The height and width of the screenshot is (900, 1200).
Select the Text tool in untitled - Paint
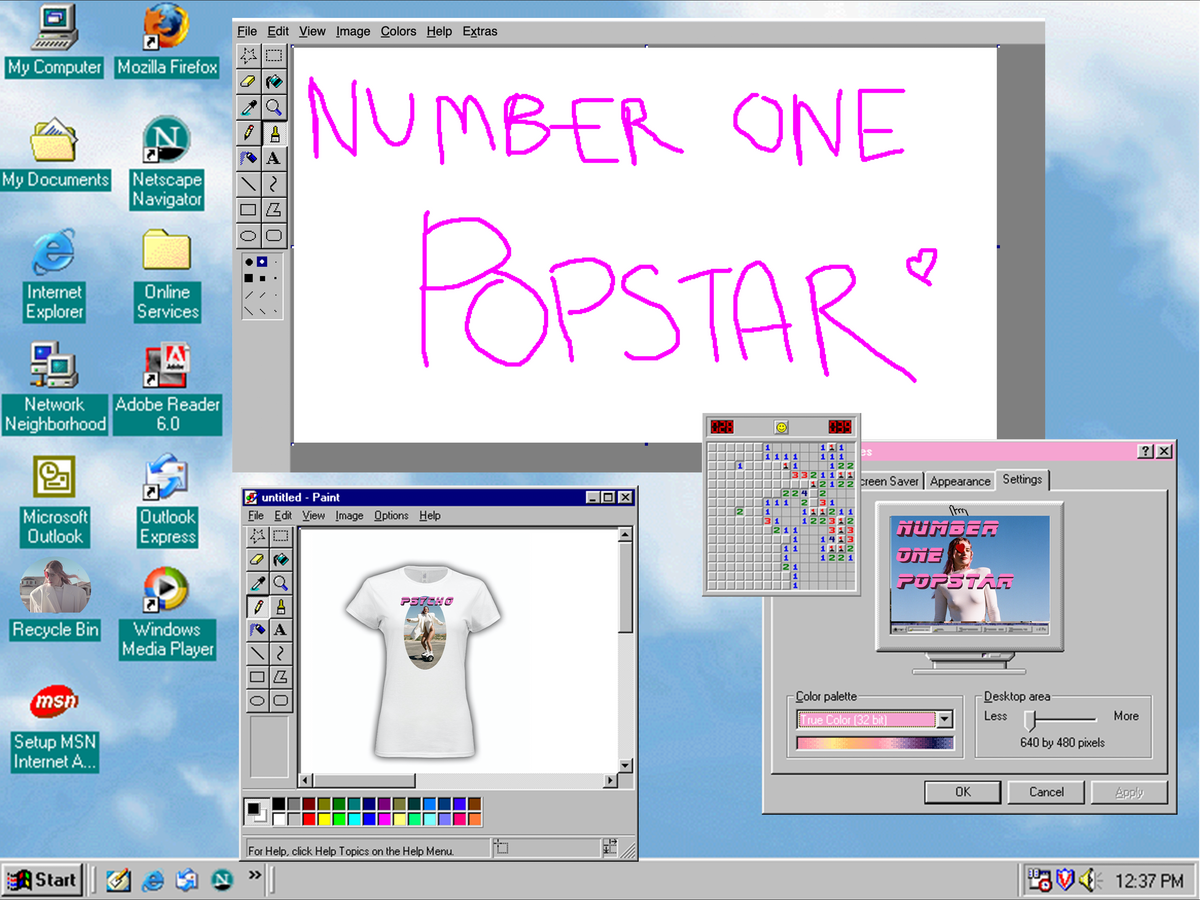click(x=281, y=631)
